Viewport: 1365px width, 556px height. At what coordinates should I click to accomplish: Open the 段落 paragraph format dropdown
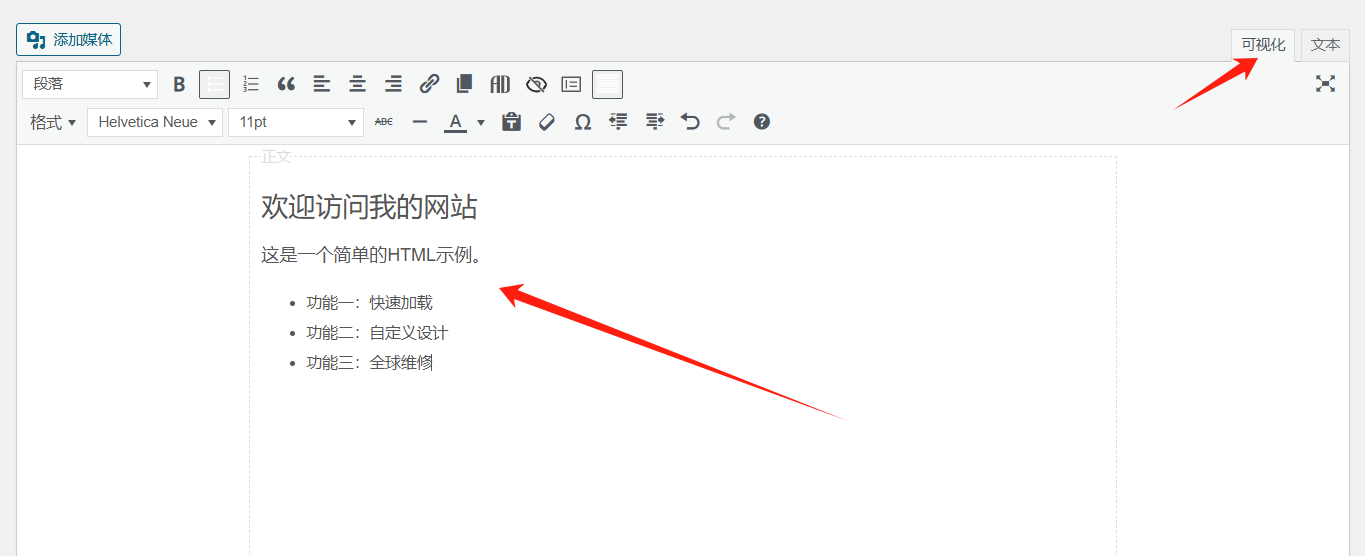coord(90,84)
